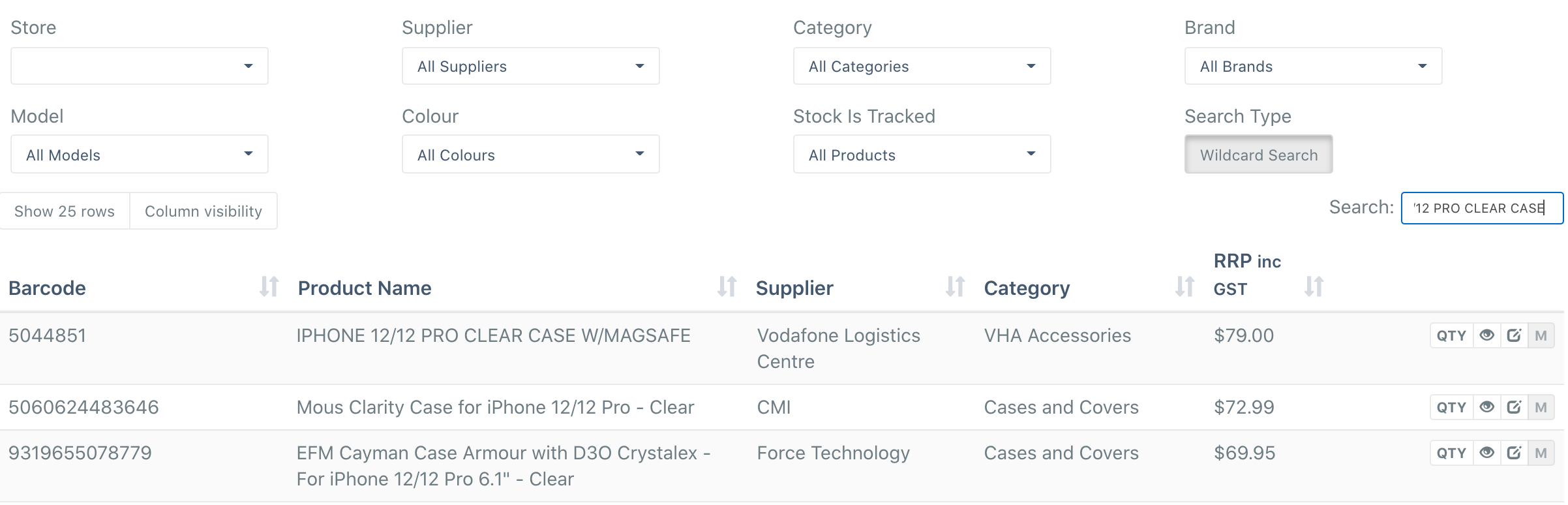View Mous Clarity Case via eye icon
The width and height of the screenshot is (1568, 505).
pyautogui.click(x=1487, y=407)
